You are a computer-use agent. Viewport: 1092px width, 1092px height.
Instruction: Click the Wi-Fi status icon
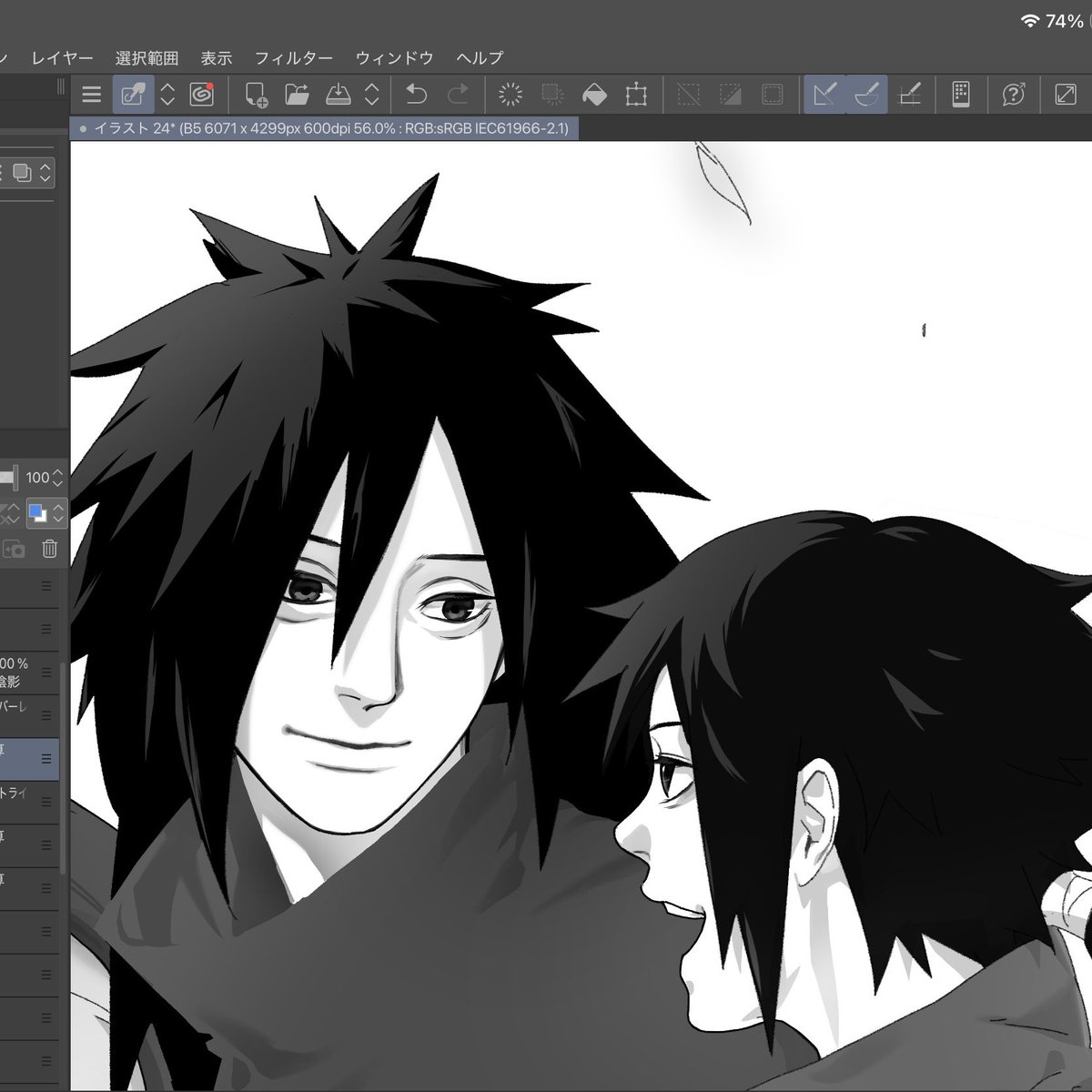tap(1030, 21)
